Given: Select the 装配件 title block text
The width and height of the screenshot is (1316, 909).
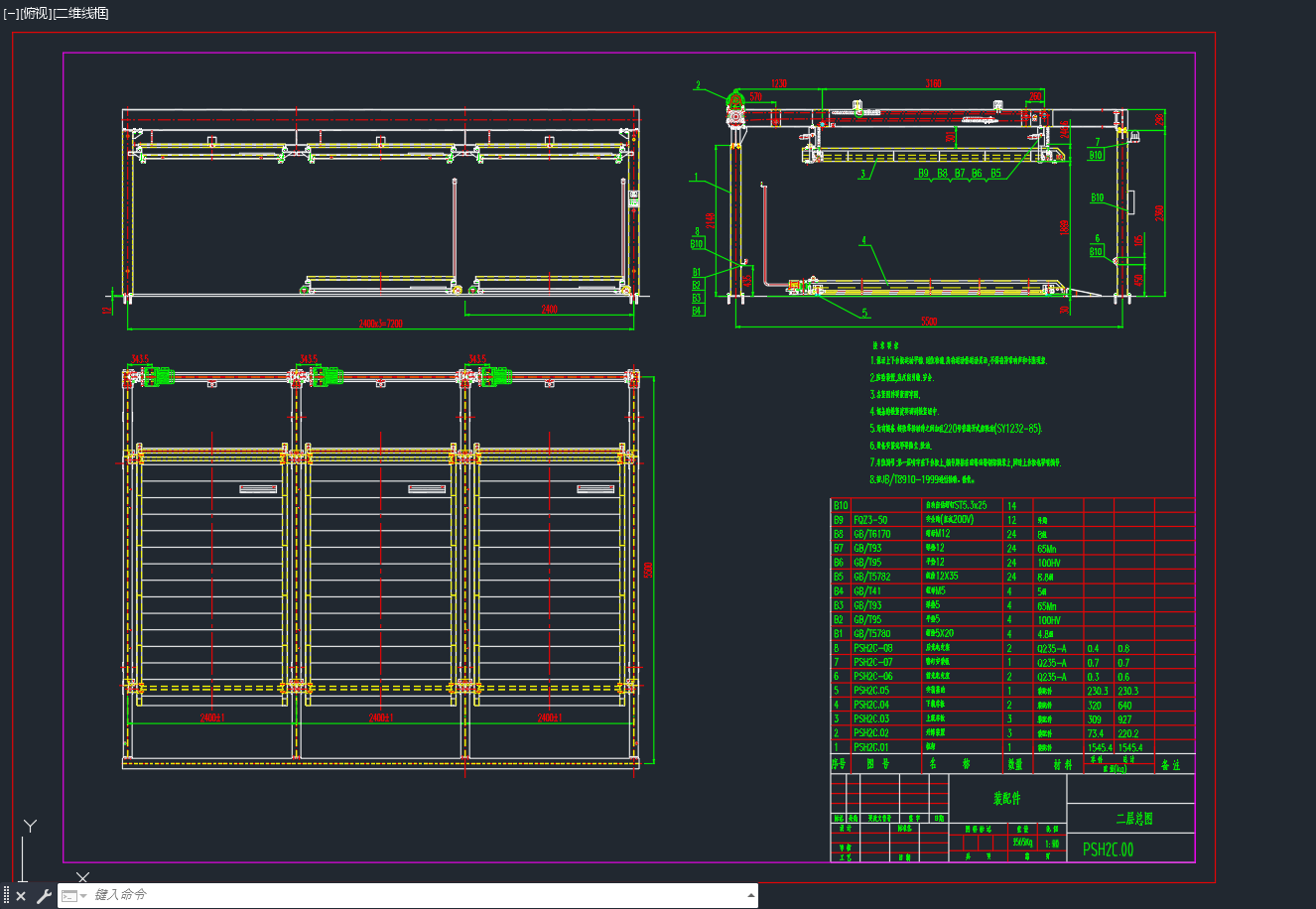Looking at the screenshot, I should [1007, 798].
